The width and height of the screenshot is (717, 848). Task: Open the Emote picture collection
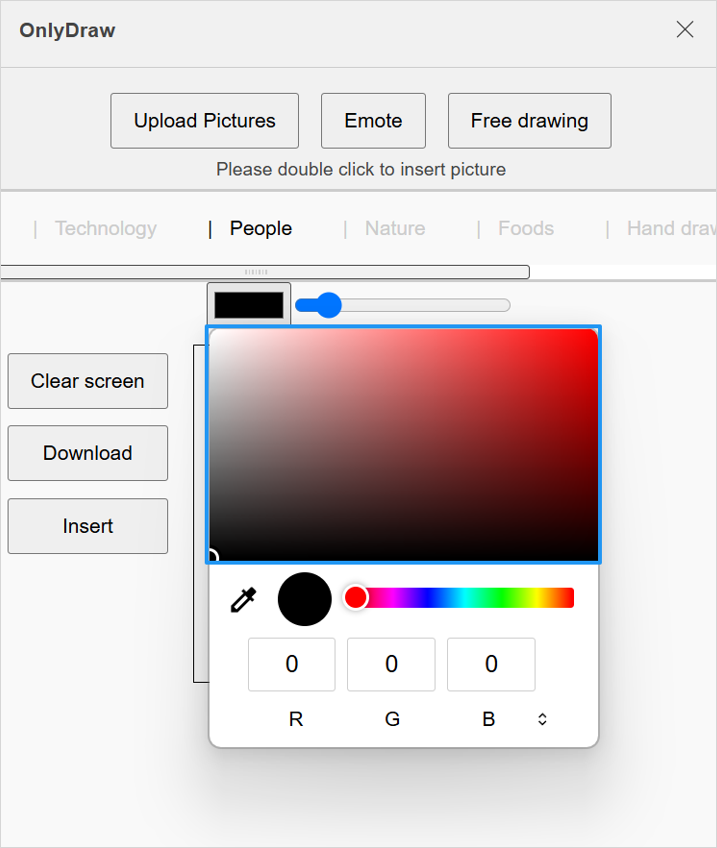(373, 120)
